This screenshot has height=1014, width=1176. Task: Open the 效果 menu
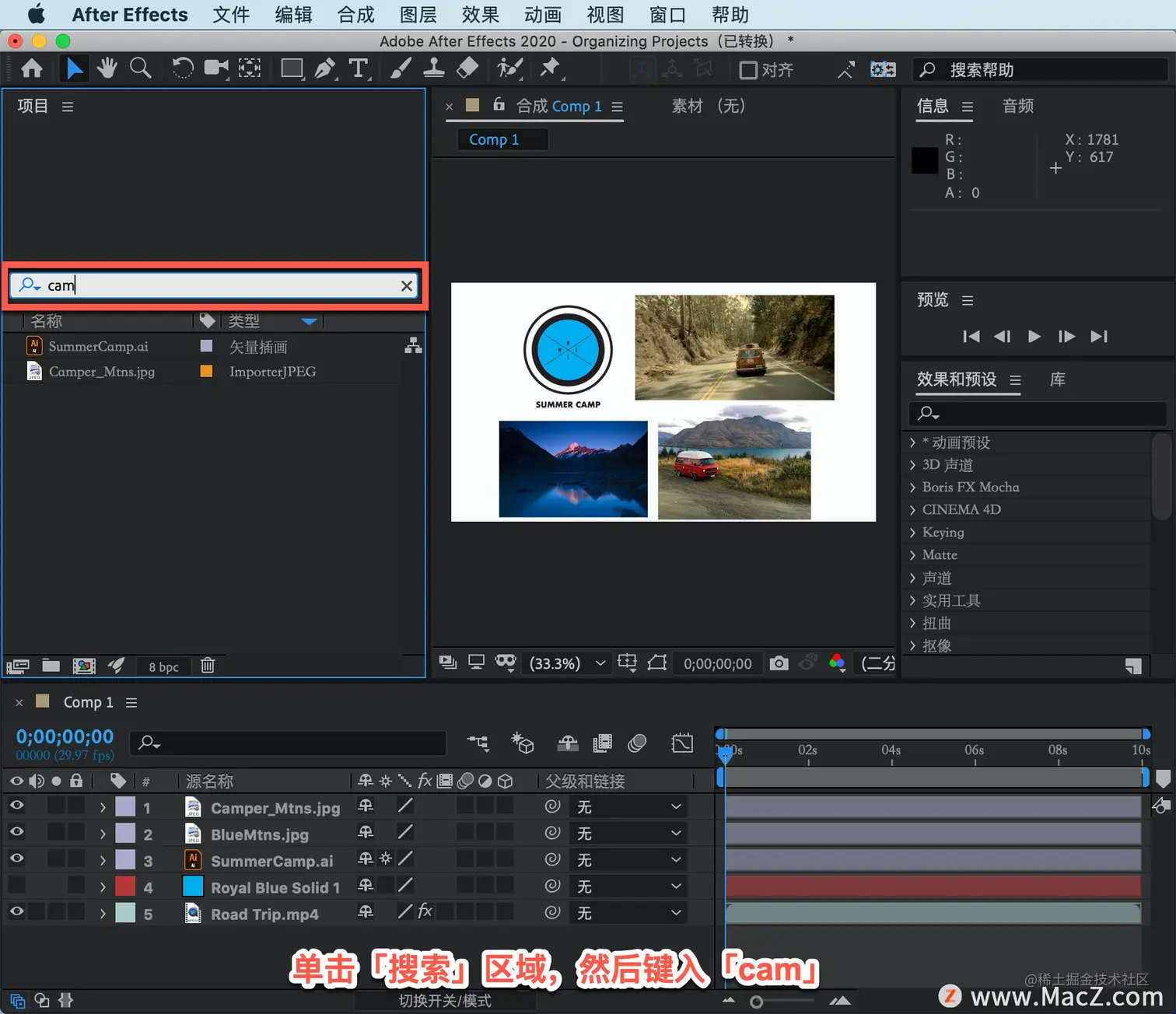tap(480, 15)
